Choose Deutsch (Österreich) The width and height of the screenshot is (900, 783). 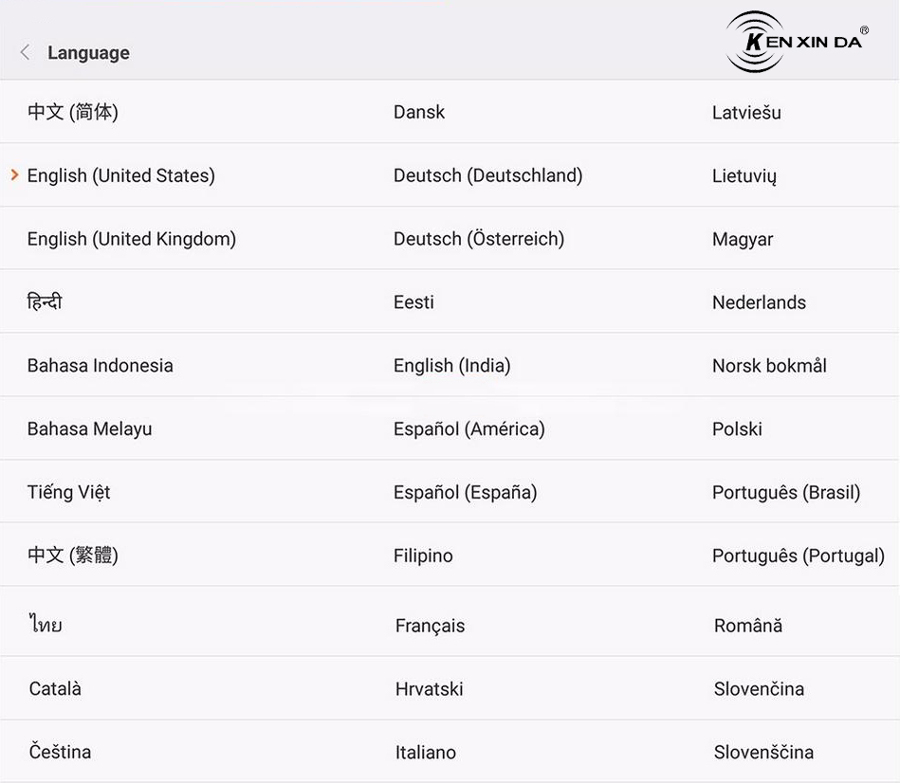pos(479,239)
